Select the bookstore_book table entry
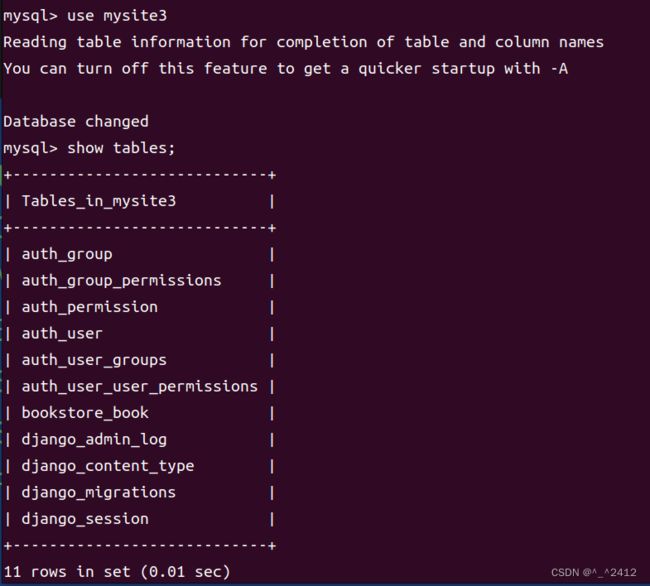The height and width of the screenshot is (586, 650). point(85,413)
